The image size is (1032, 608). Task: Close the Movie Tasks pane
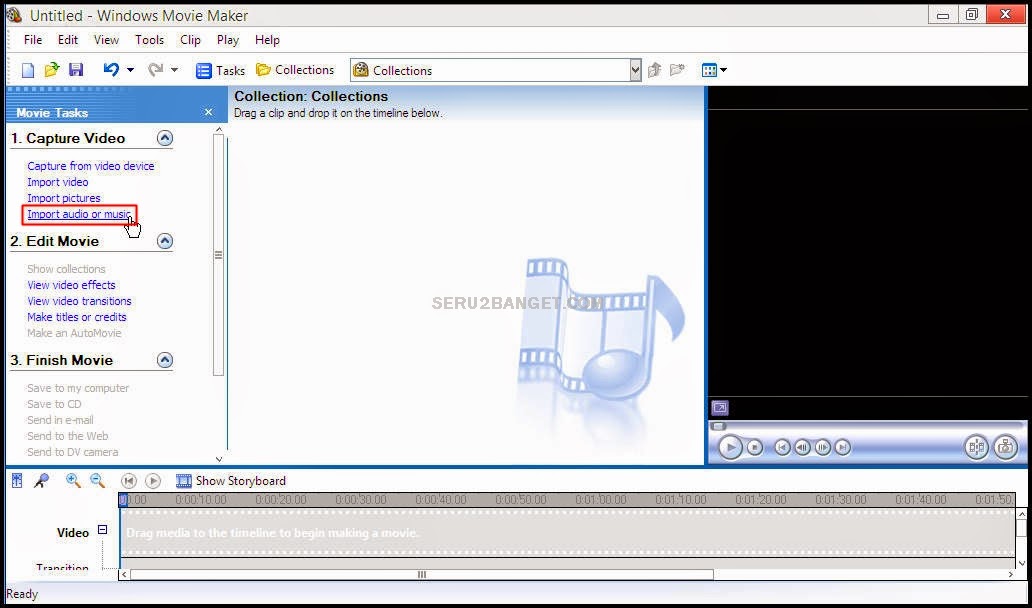pos(209,113)
